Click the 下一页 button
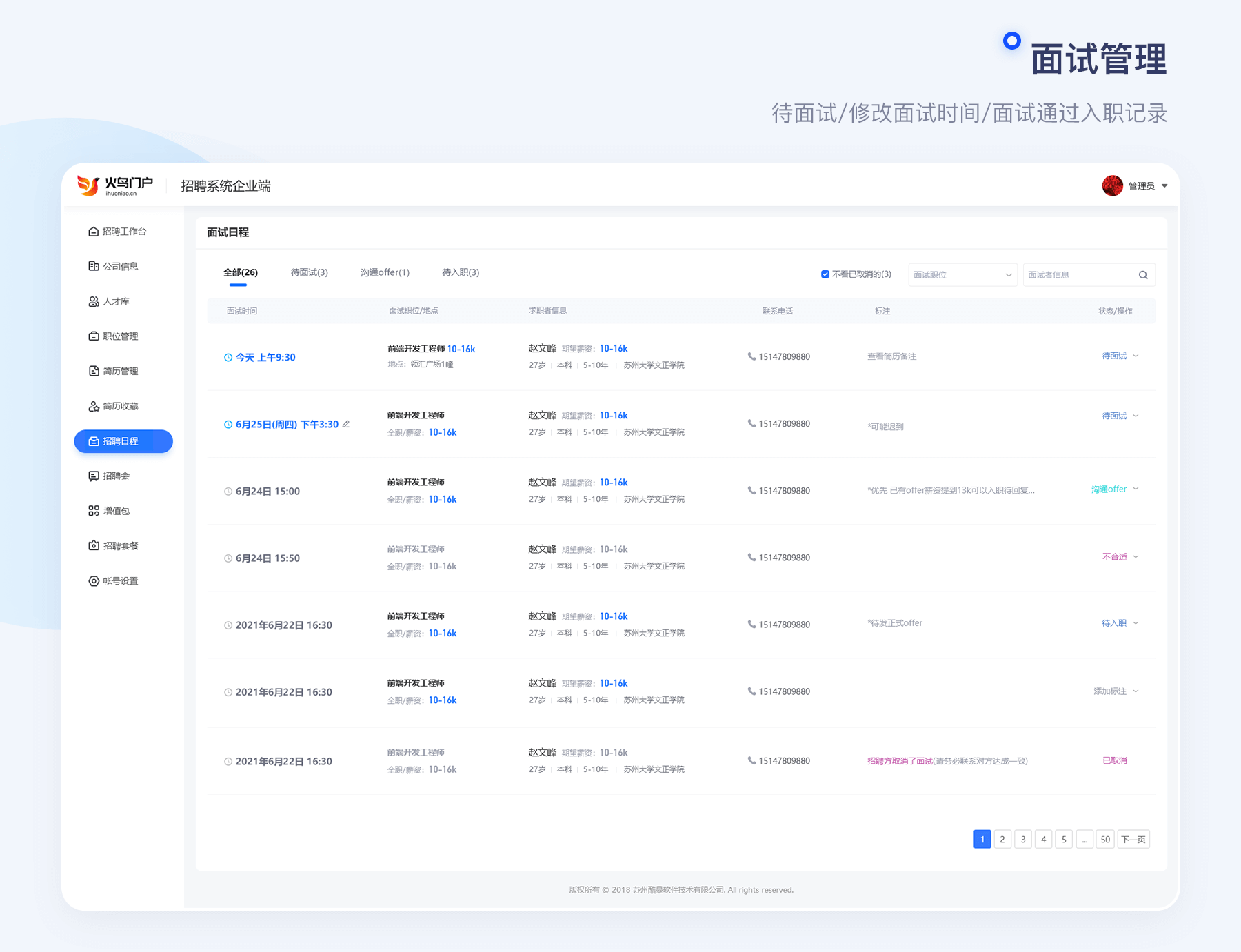 [x=1133, y=839]
